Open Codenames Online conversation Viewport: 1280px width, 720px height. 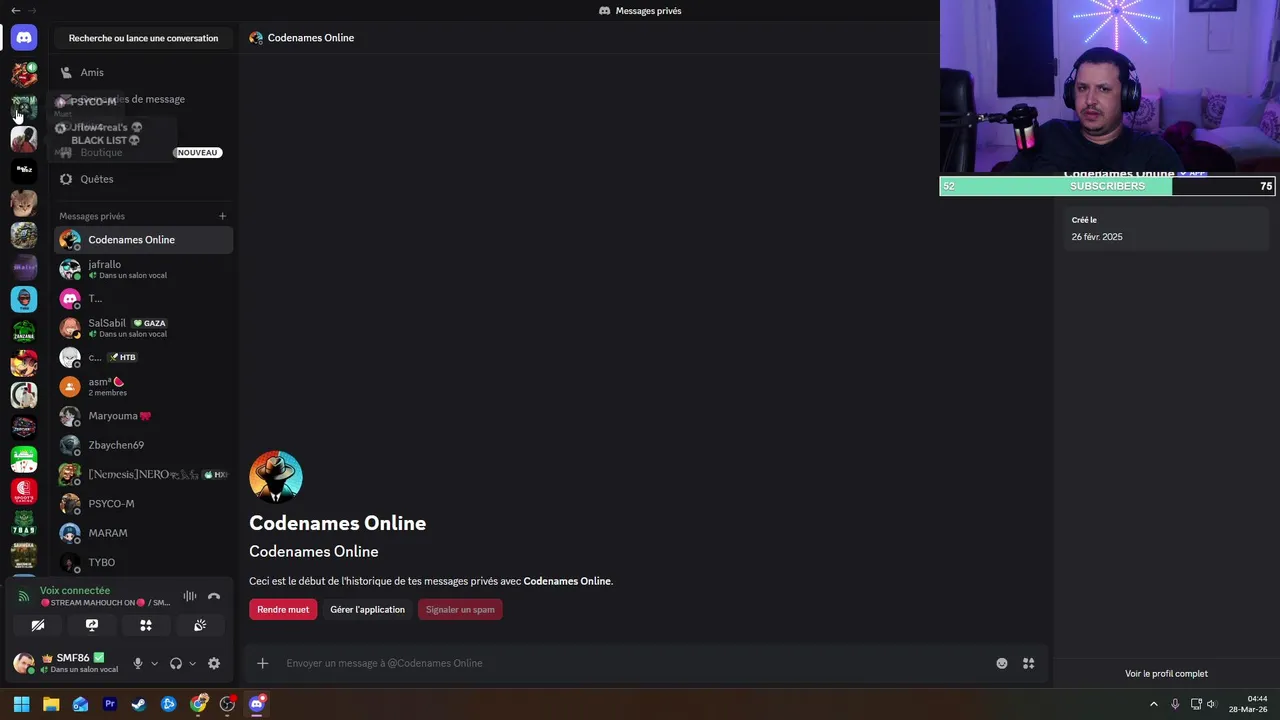tap(144, 240)
